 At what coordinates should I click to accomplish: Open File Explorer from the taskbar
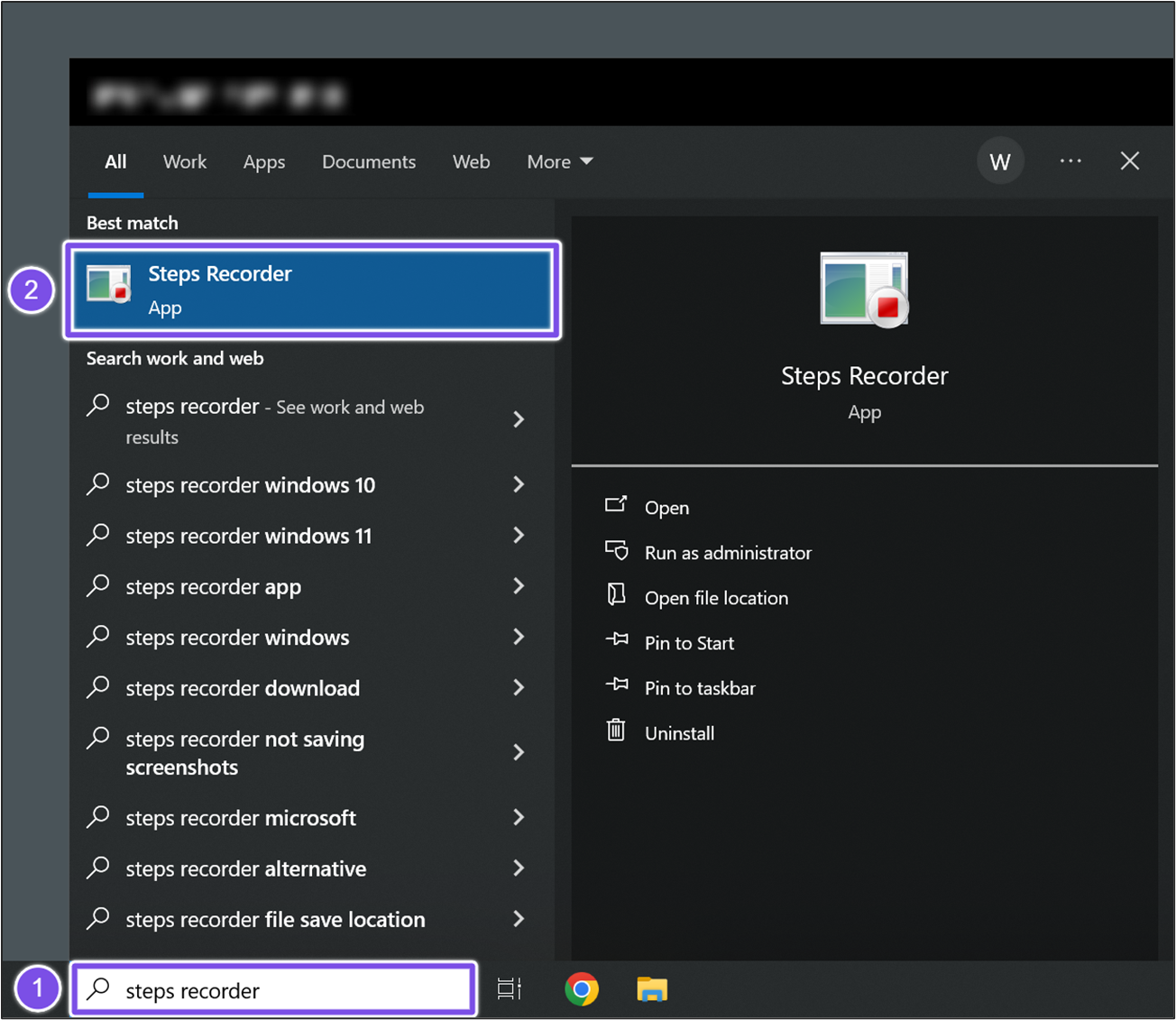tap(651, 989)
